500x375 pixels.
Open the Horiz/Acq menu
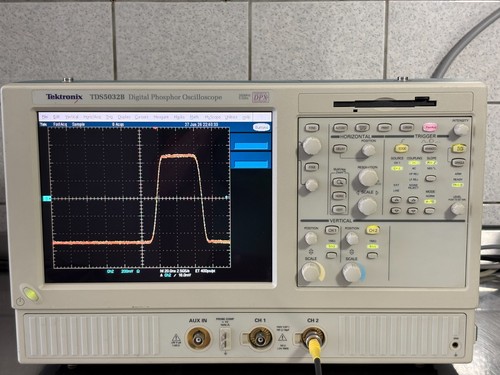pyautogui.click(x=92, y=117)
